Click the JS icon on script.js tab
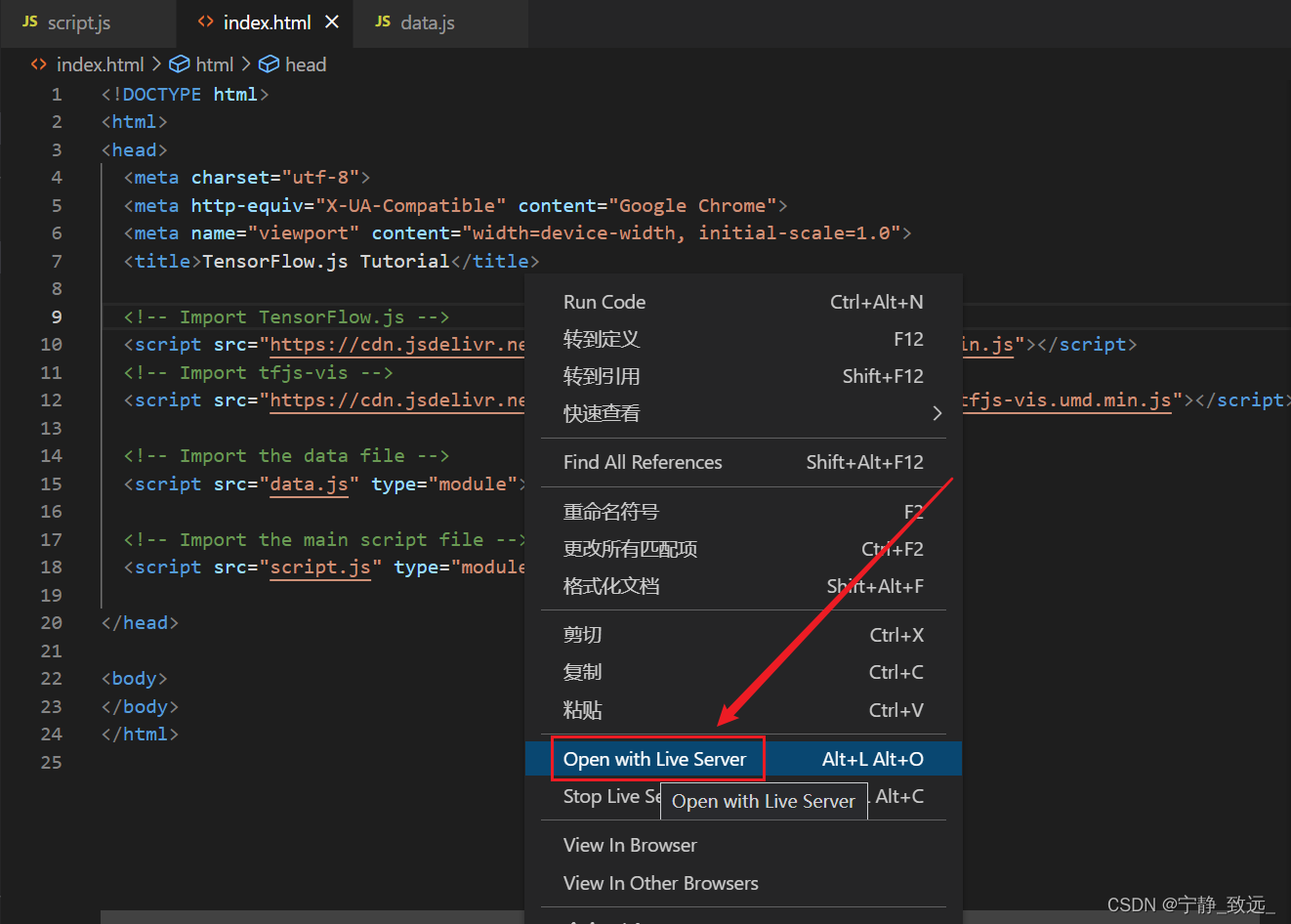The height and width of the screenshot is (924, 1291). pyautogui.click(x=29, y=21)
